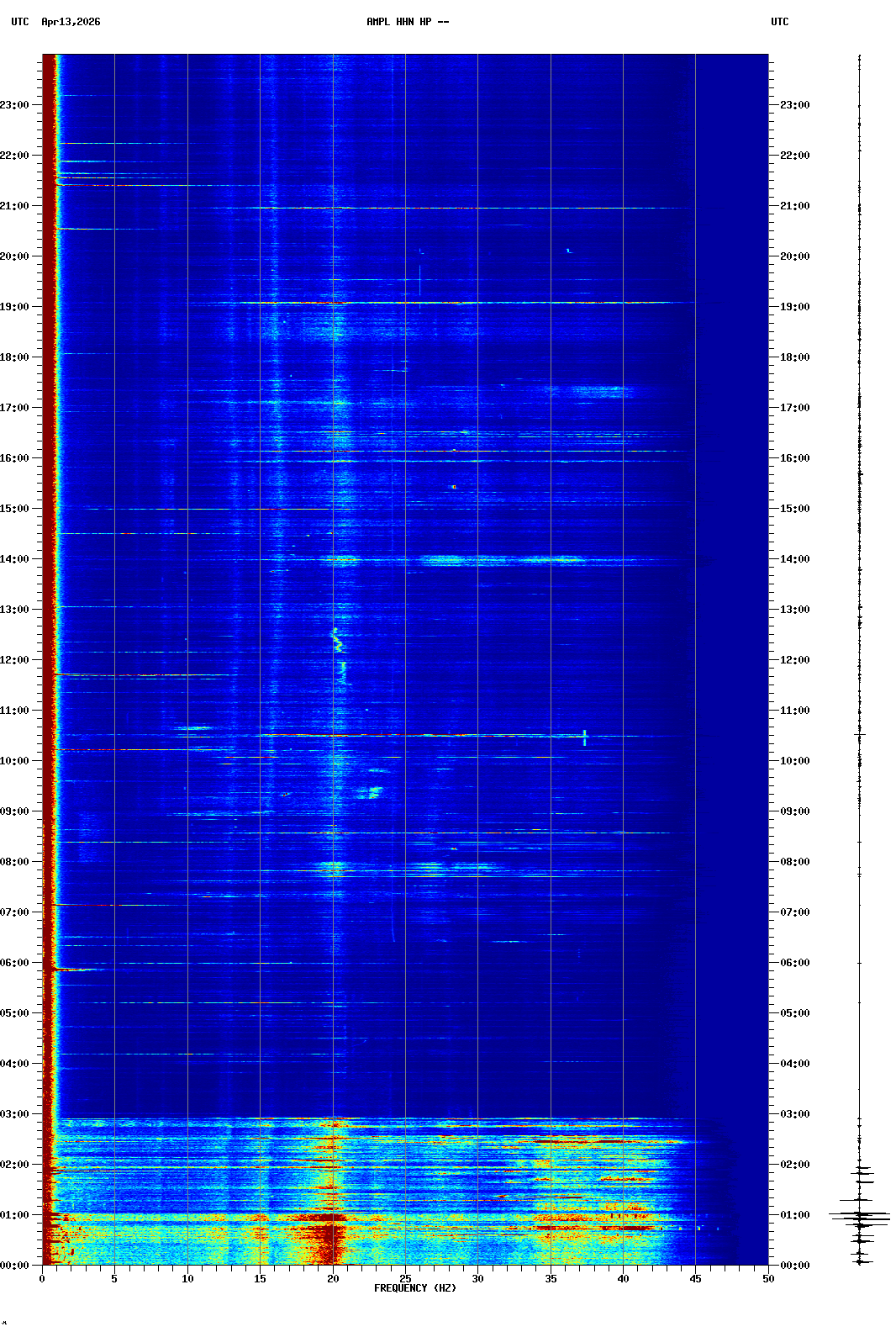The width and height of the screenshot is (896, 1332).
Task: Select the 03:00 mark on left time axis
Action: click(15, 1114)
